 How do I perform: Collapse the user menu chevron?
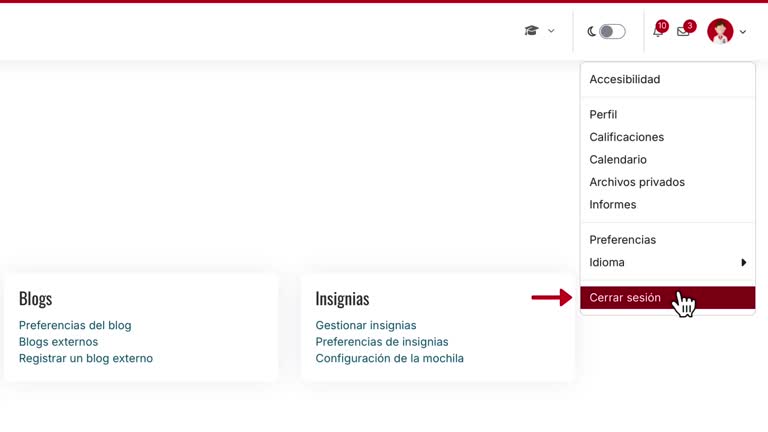pos(743,32)
